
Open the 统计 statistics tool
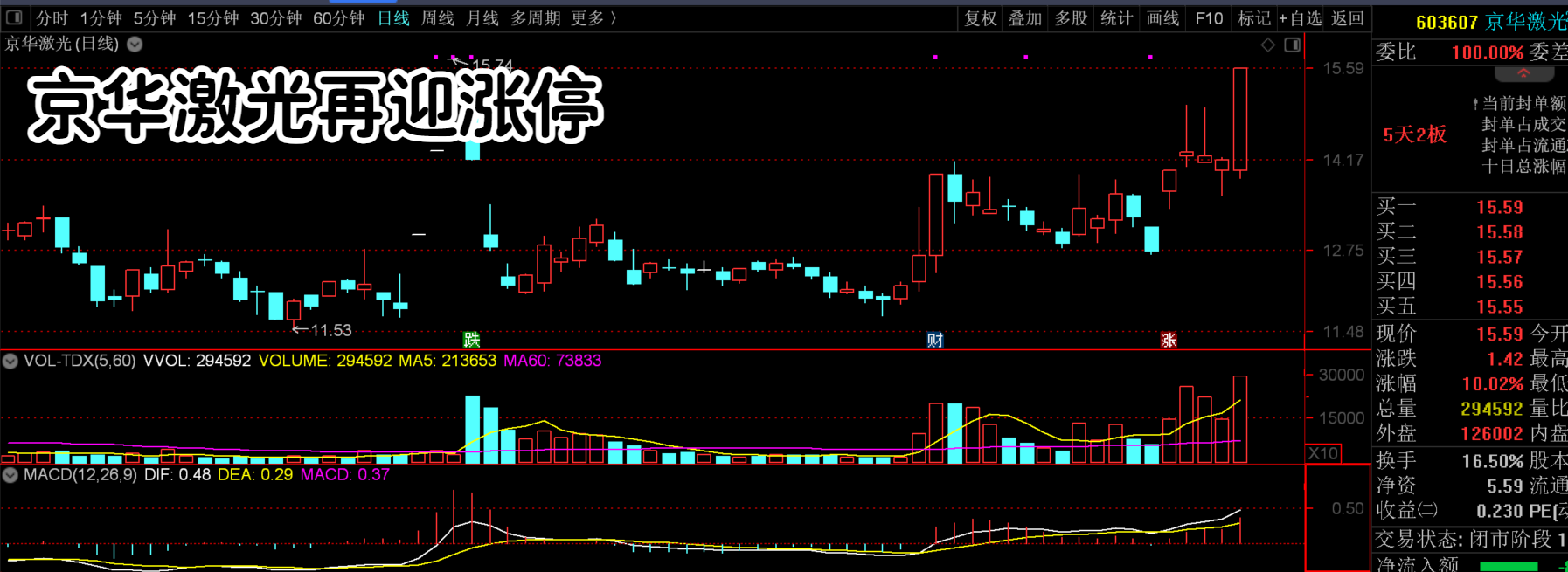coord(1116,18)
